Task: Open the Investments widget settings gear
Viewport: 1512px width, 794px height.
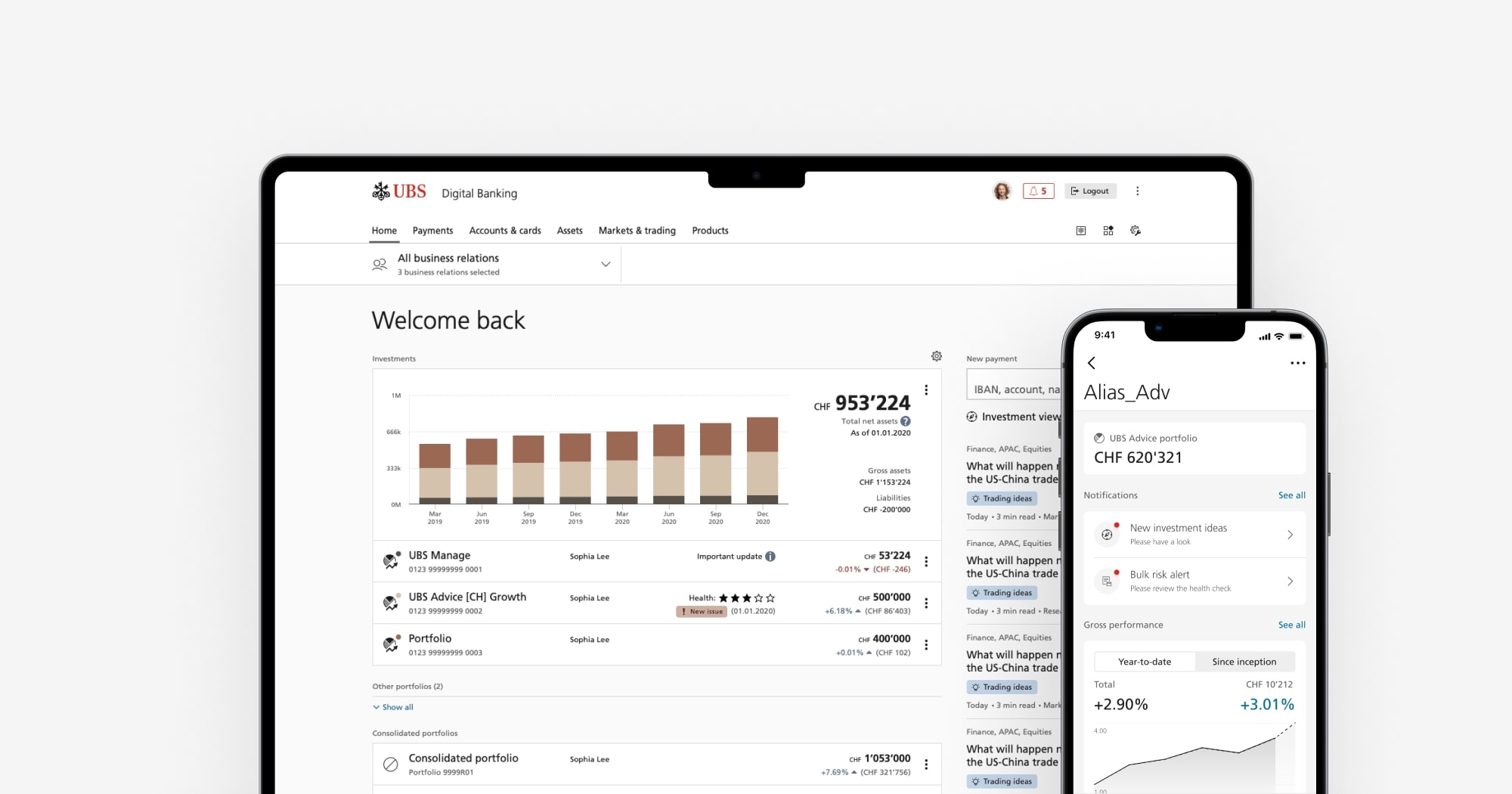Action: click(x=936, y=356)
